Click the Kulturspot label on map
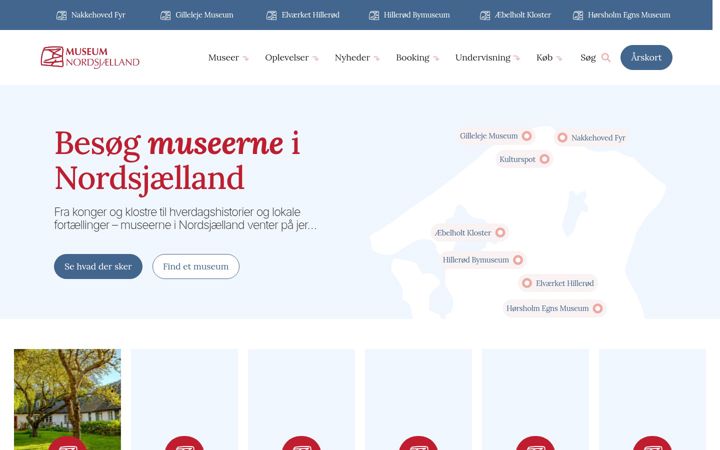 click(x=518, y=159)
